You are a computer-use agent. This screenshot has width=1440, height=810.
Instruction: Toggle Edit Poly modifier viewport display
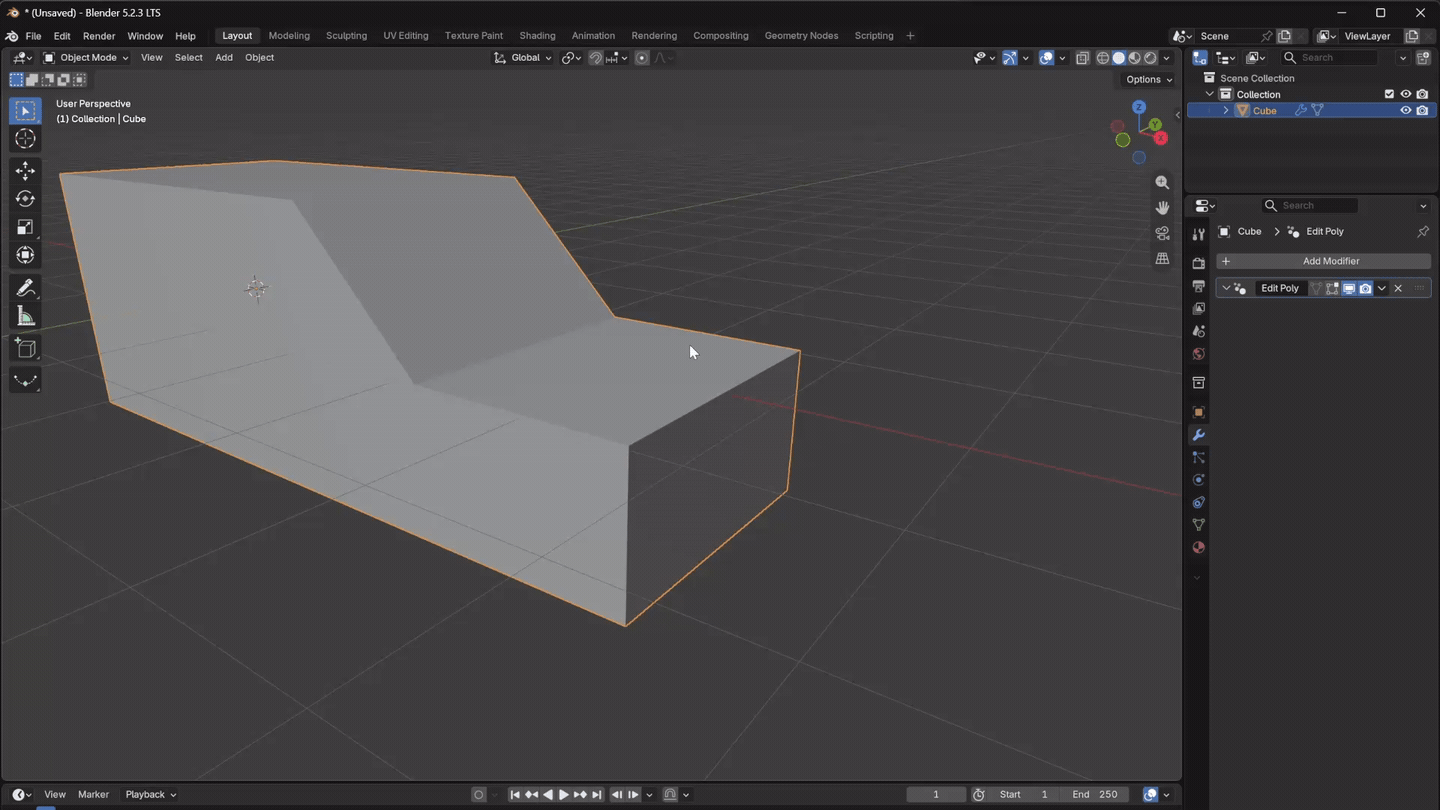point(1349,288)
